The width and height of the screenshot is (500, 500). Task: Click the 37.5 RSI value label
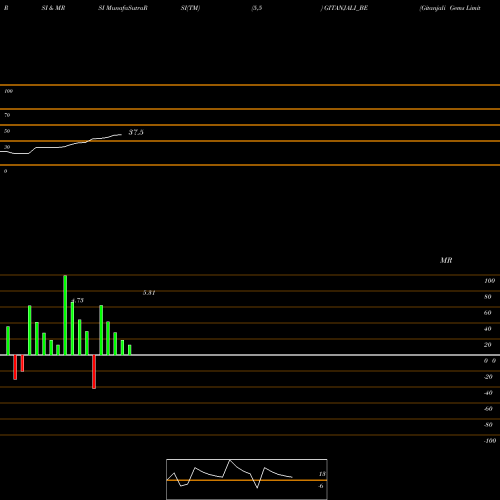[x=136, y=132]
